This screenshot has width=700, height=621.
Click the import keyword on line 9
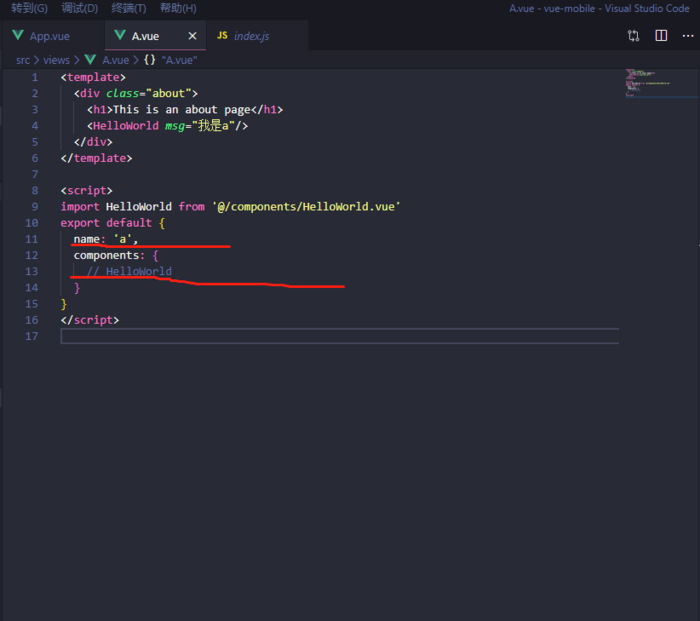(x=80, y=207)
